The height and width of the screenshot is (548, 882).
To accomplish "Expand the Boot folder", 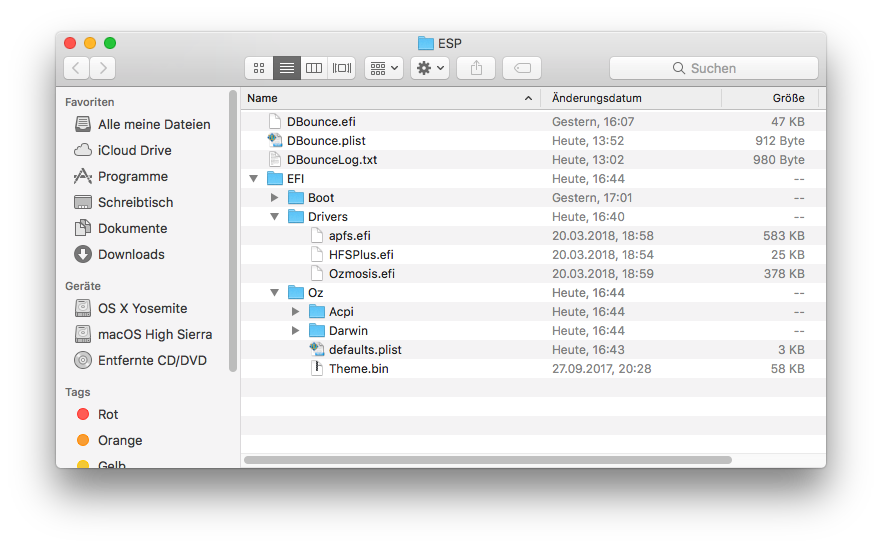I will (x=274, y=197).
